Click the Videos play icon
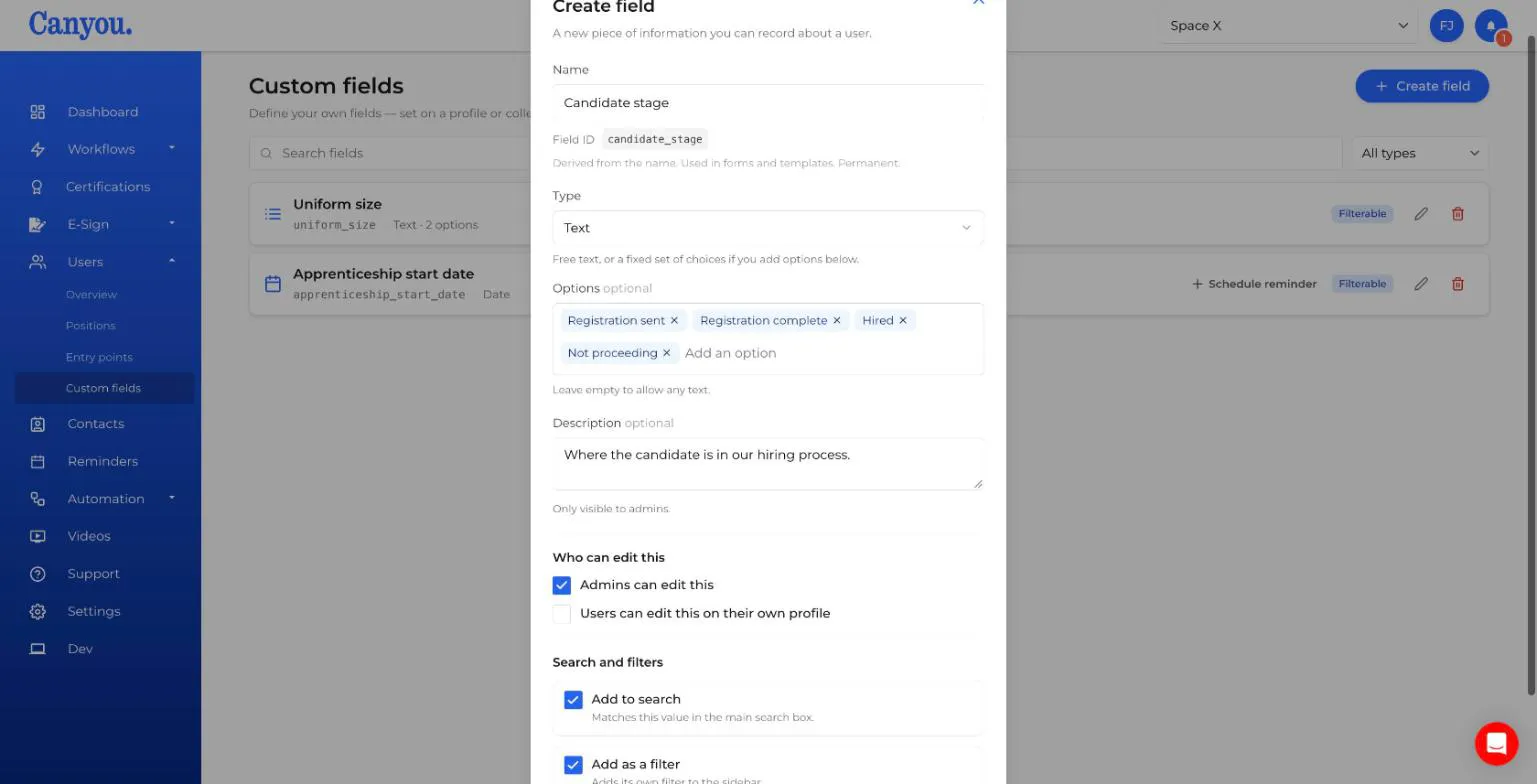The height and width of the screenshot is (784, 1537). (38, 536)
